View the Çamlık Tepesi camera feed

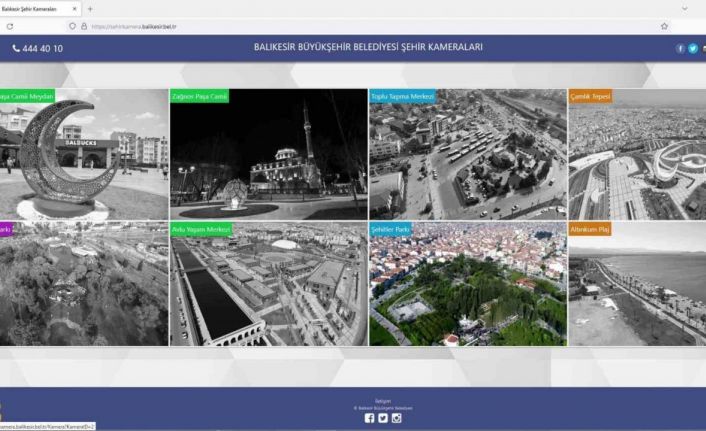coord(637,154)
